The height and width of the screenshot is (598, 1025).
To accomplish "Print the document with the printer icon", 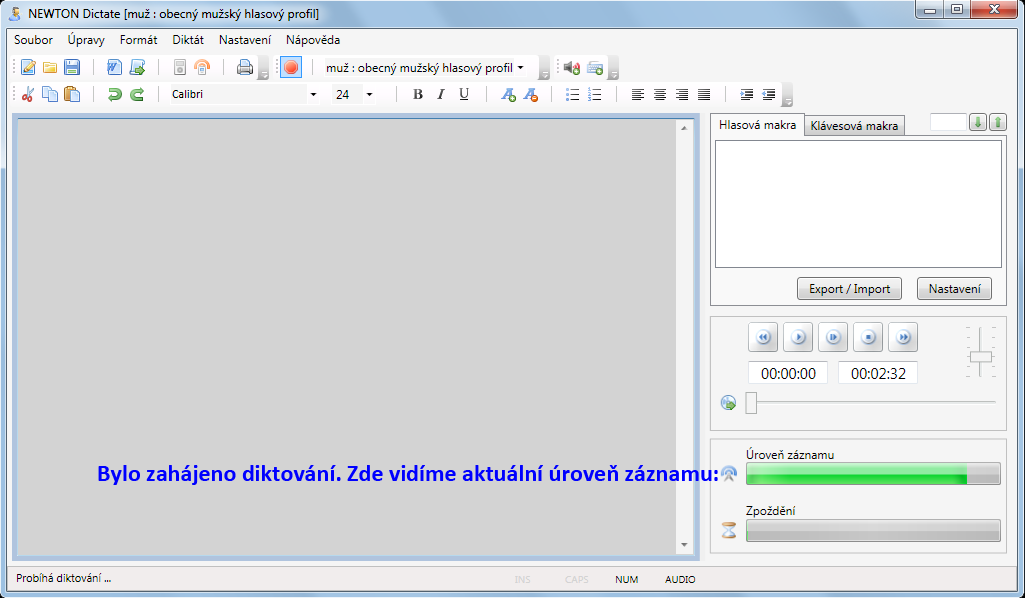I will tap(244, 67).
